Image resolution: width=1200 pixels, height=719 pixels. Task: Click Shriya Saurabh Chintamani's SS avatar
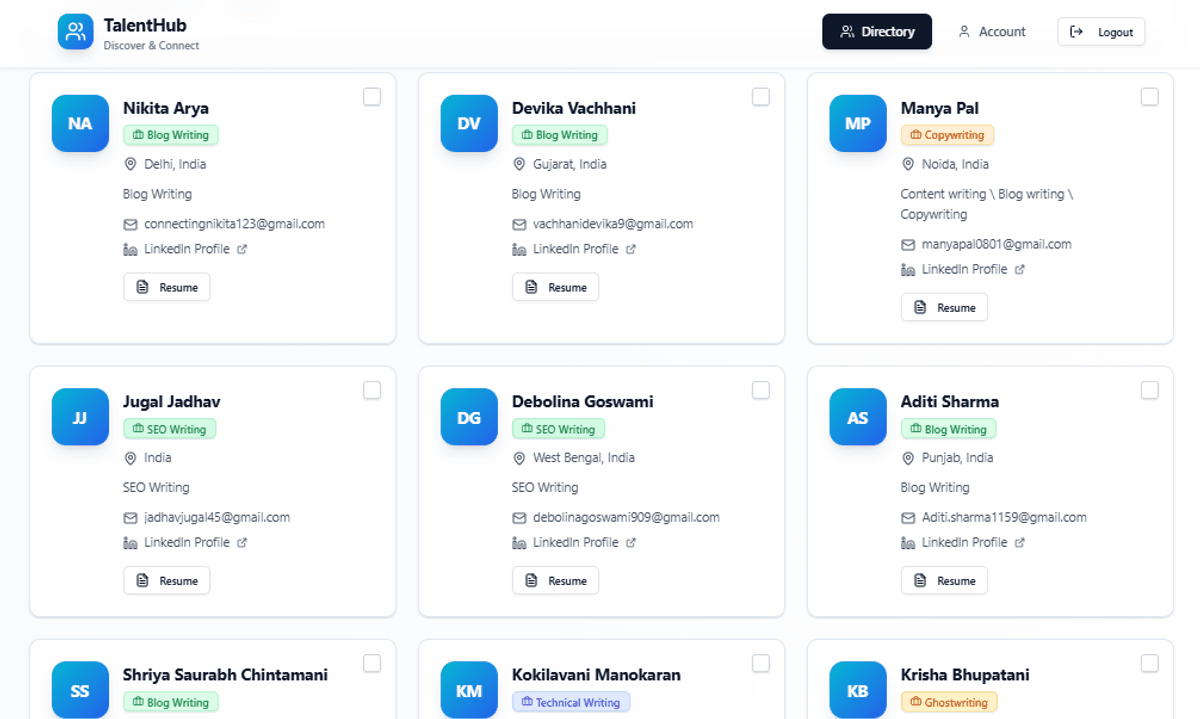(80, 689)
